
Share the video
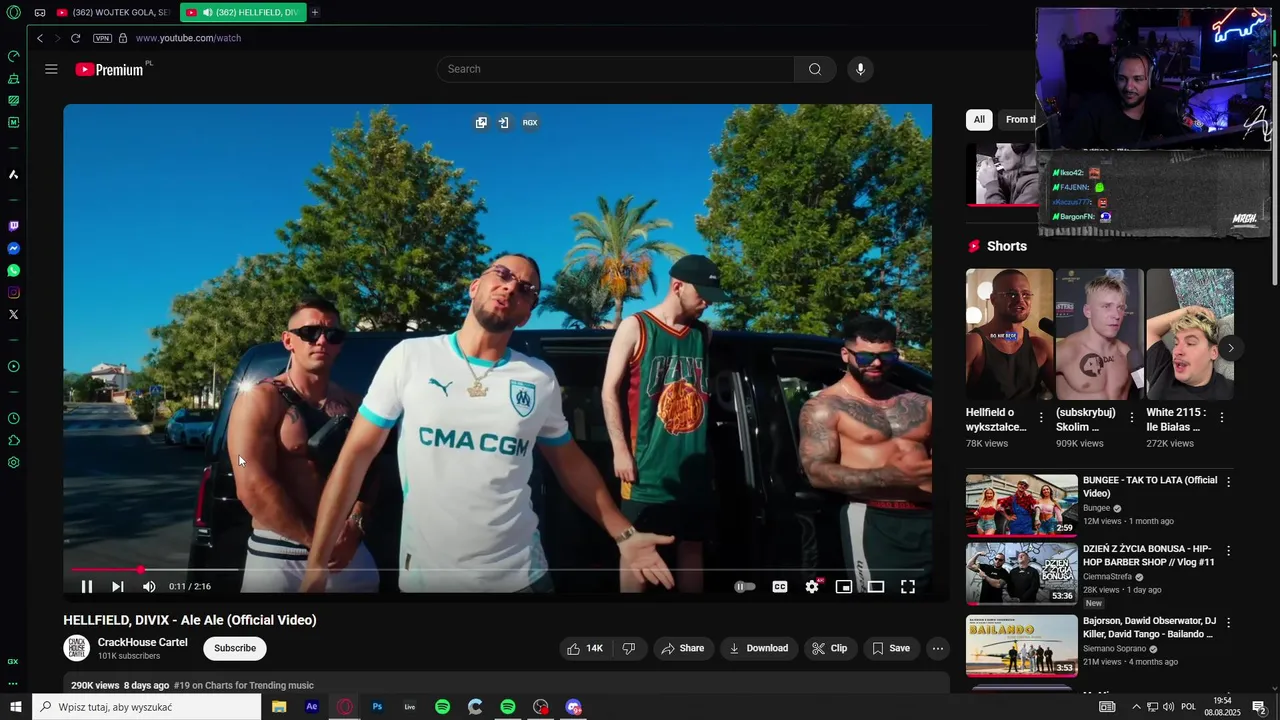pyautogui.click(x=683, y=648)
